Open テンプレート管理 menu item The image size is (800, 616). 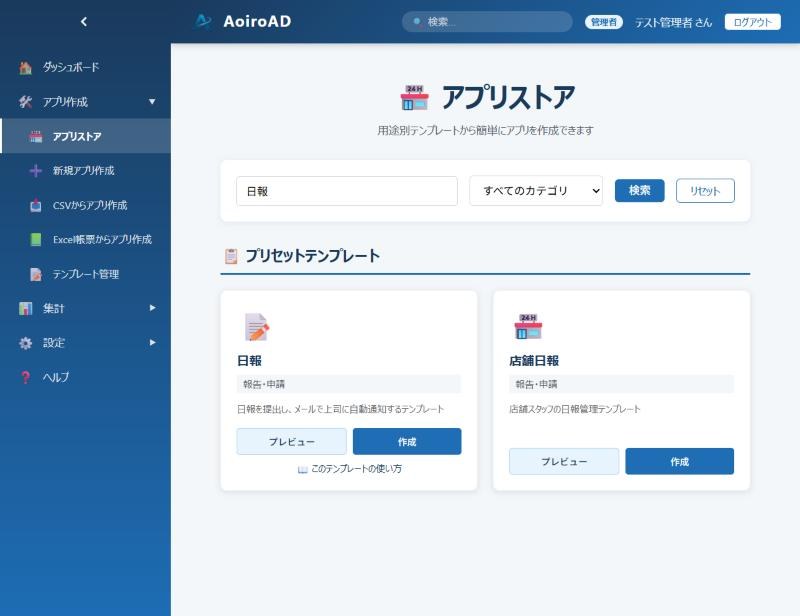[x=85, y=274]
